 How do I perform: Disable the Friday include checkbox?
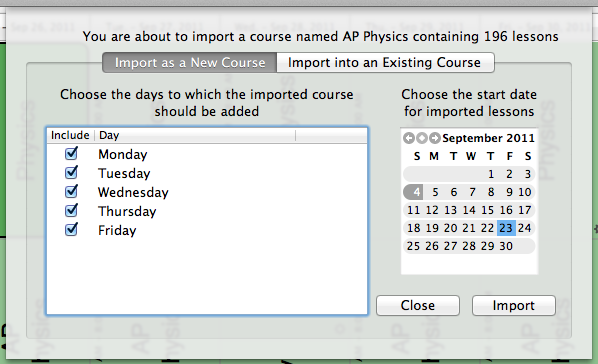click(71, 229)
